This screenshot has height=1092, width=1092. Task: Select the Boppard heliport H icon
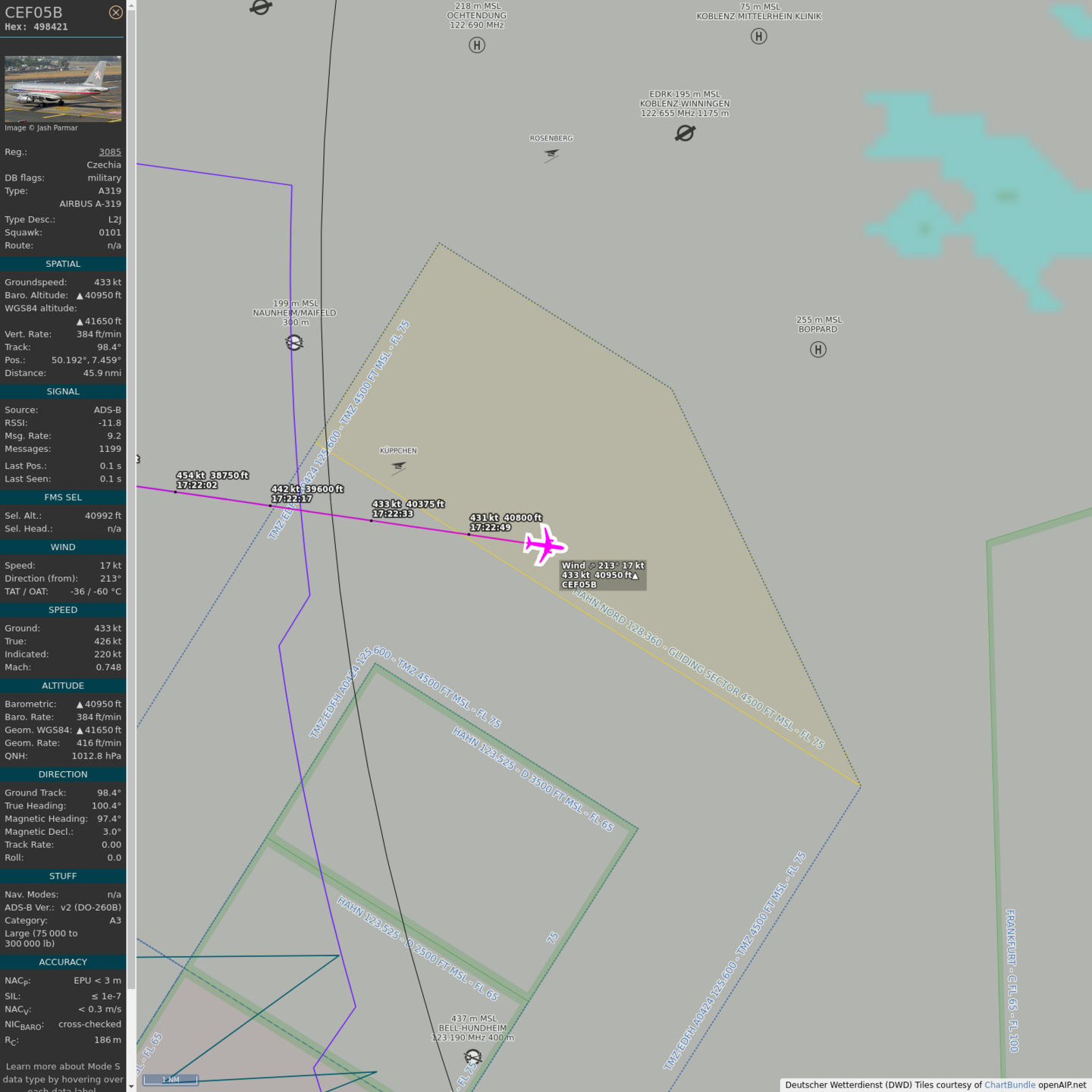point(817,350)
